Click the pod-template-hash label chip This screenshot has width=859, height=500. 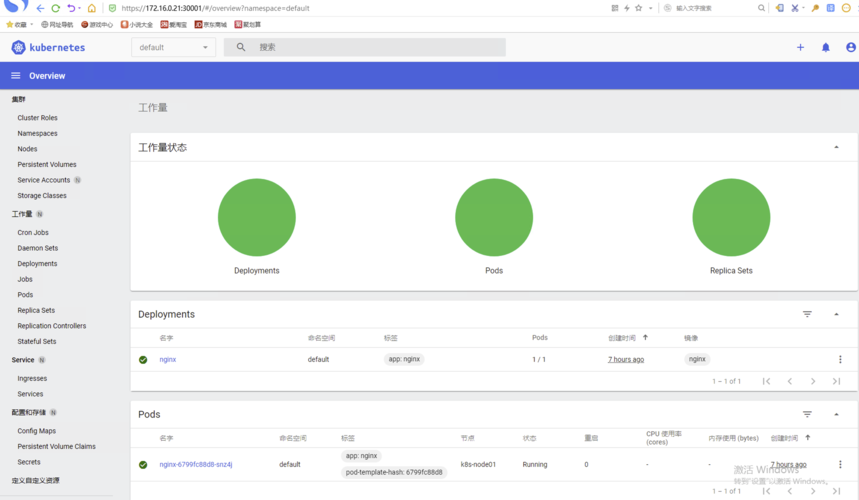[394, 472]
